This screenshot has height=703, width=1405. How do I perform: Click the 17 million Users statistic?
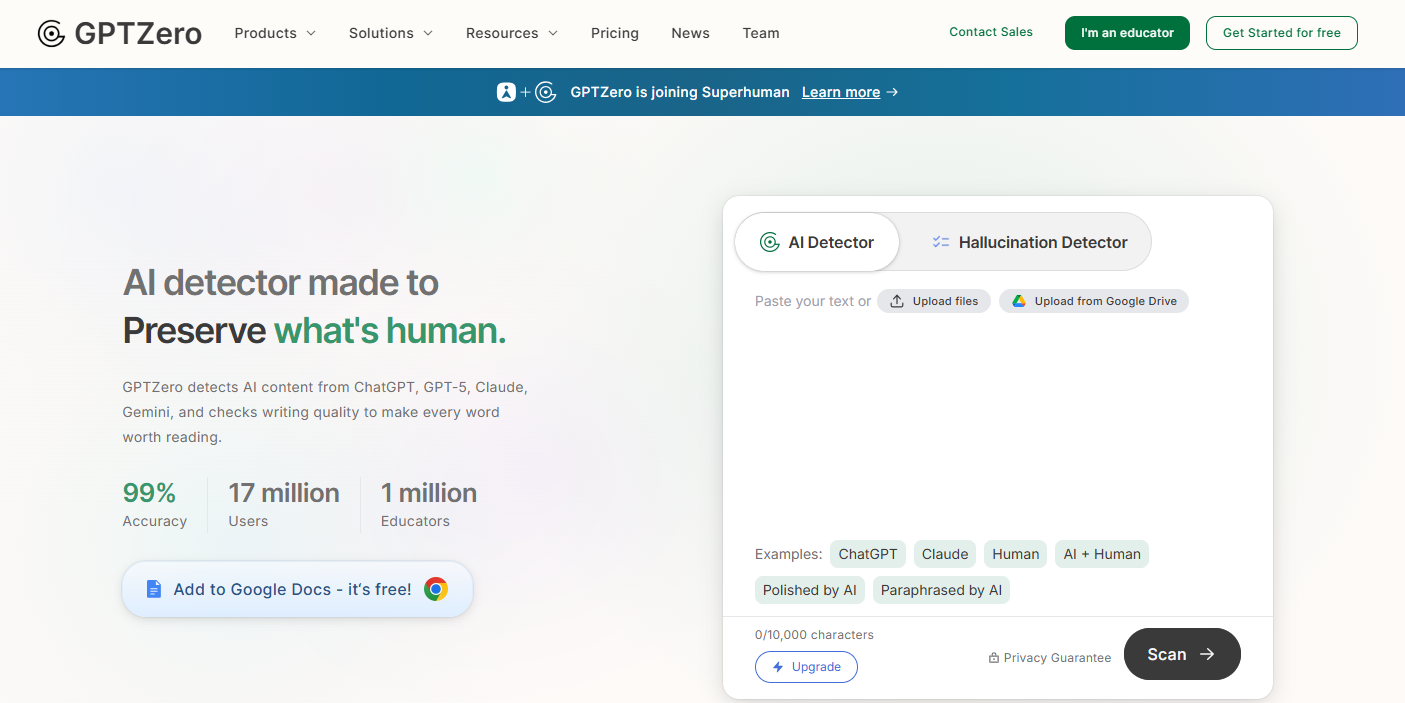(x=284, y=505)
